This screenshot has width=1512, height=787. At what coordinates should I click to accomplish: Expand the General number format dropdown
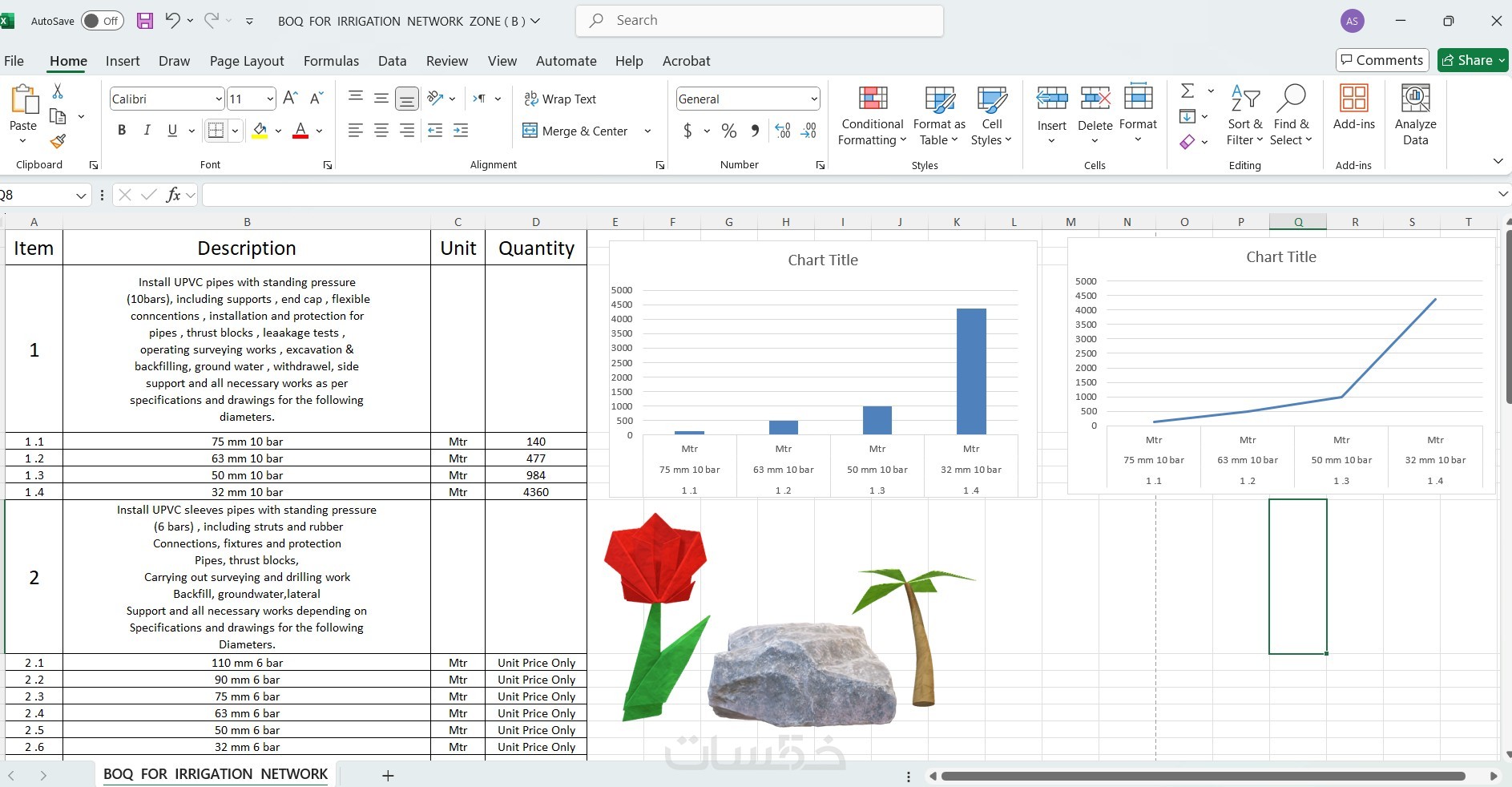tap(814, 99)
